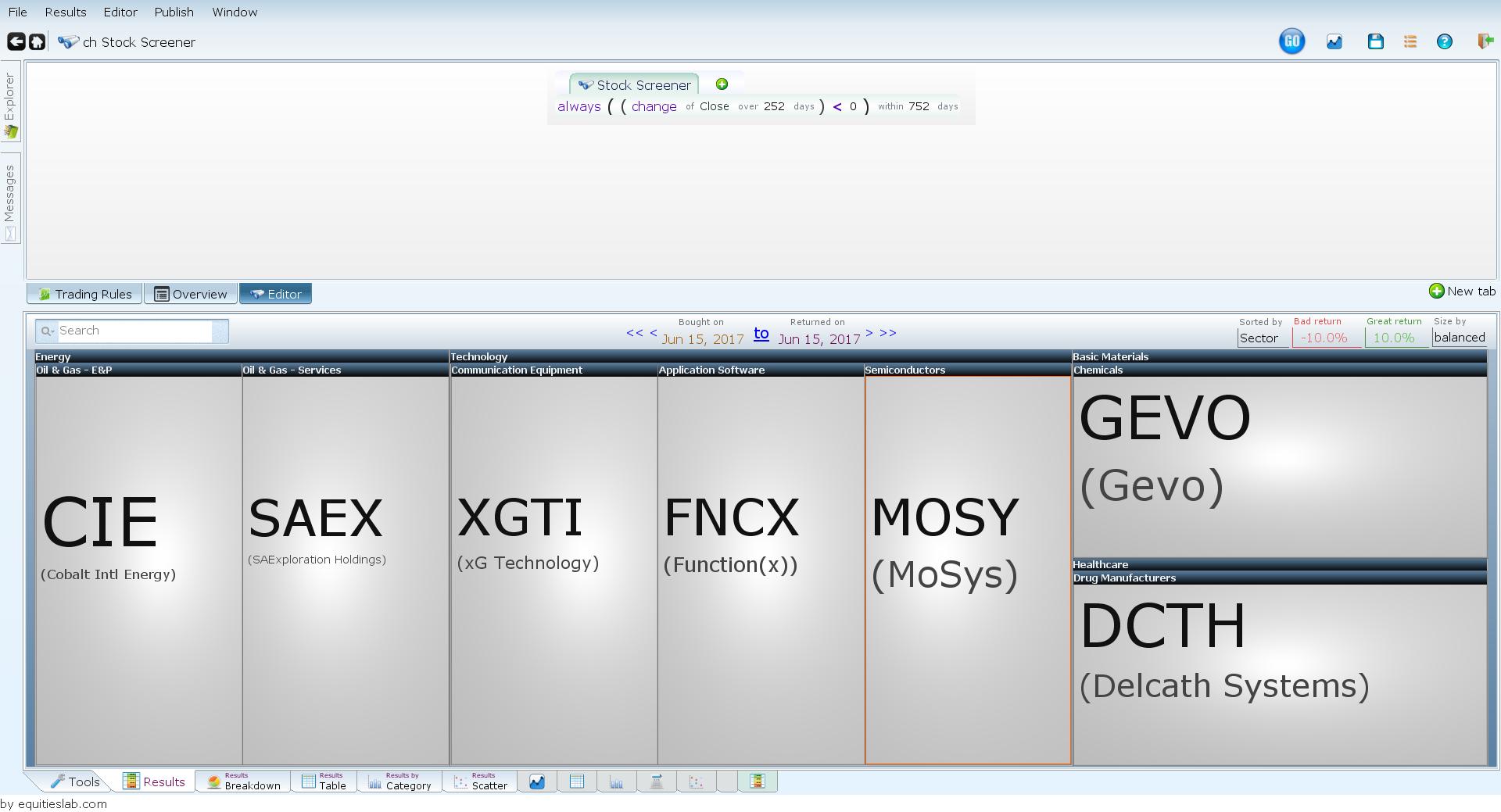
Task: Click the line chart icon in bottom bar
Action: (537, 782)
